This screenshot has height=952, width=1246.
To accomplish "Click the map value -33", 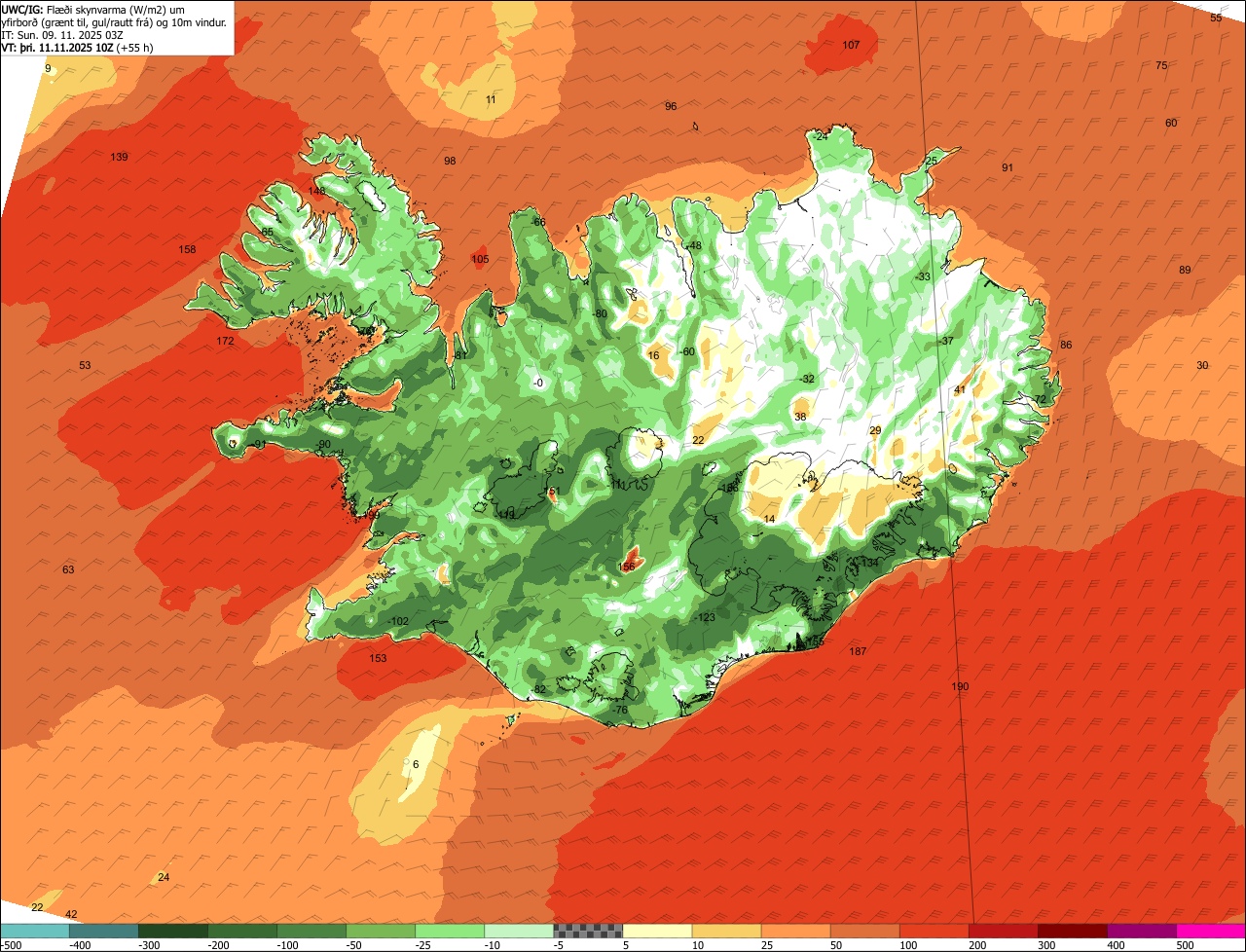I will tap(923, 276).
